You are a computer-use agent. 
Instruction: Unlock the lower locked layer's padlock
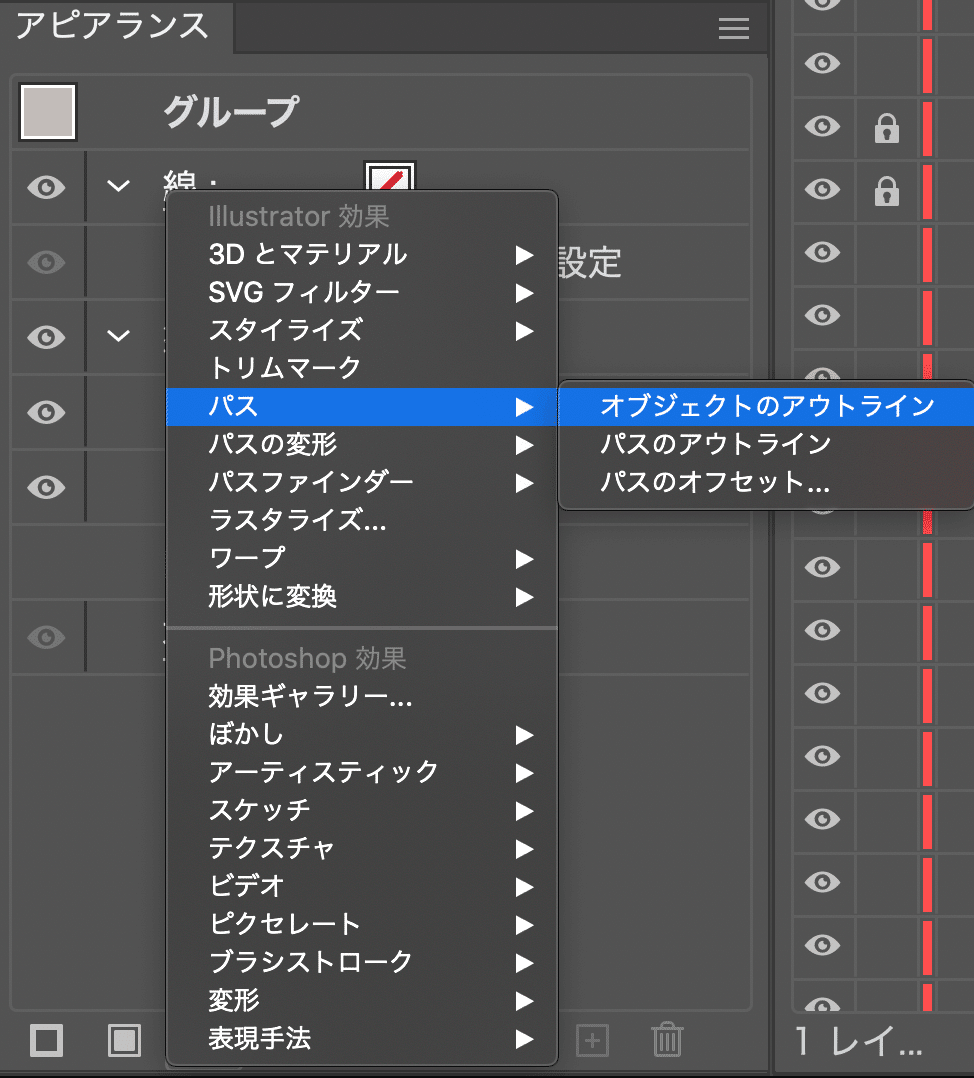click(x=887, y=191)
